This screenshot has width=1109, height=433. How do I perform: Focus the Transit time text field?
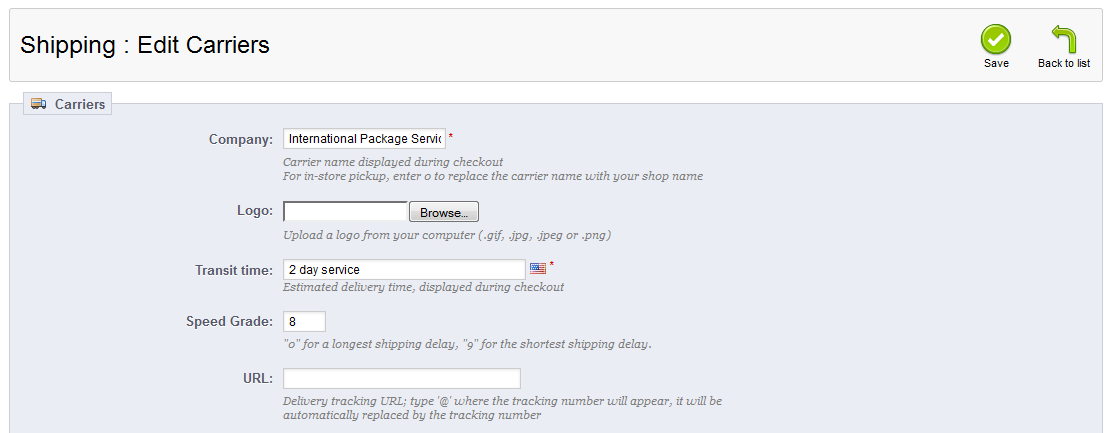[404, 270]
